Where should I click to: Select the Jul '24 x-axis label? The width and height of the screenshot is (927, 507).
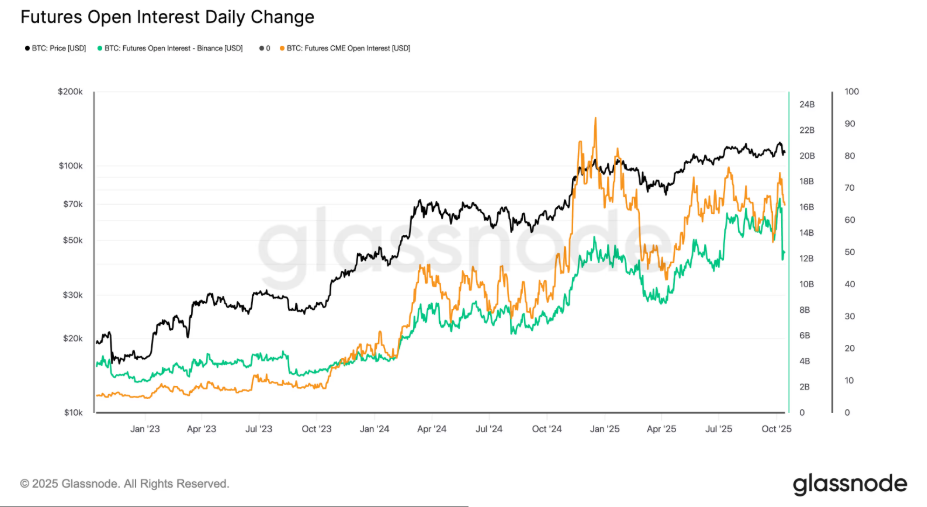point(489,428)
